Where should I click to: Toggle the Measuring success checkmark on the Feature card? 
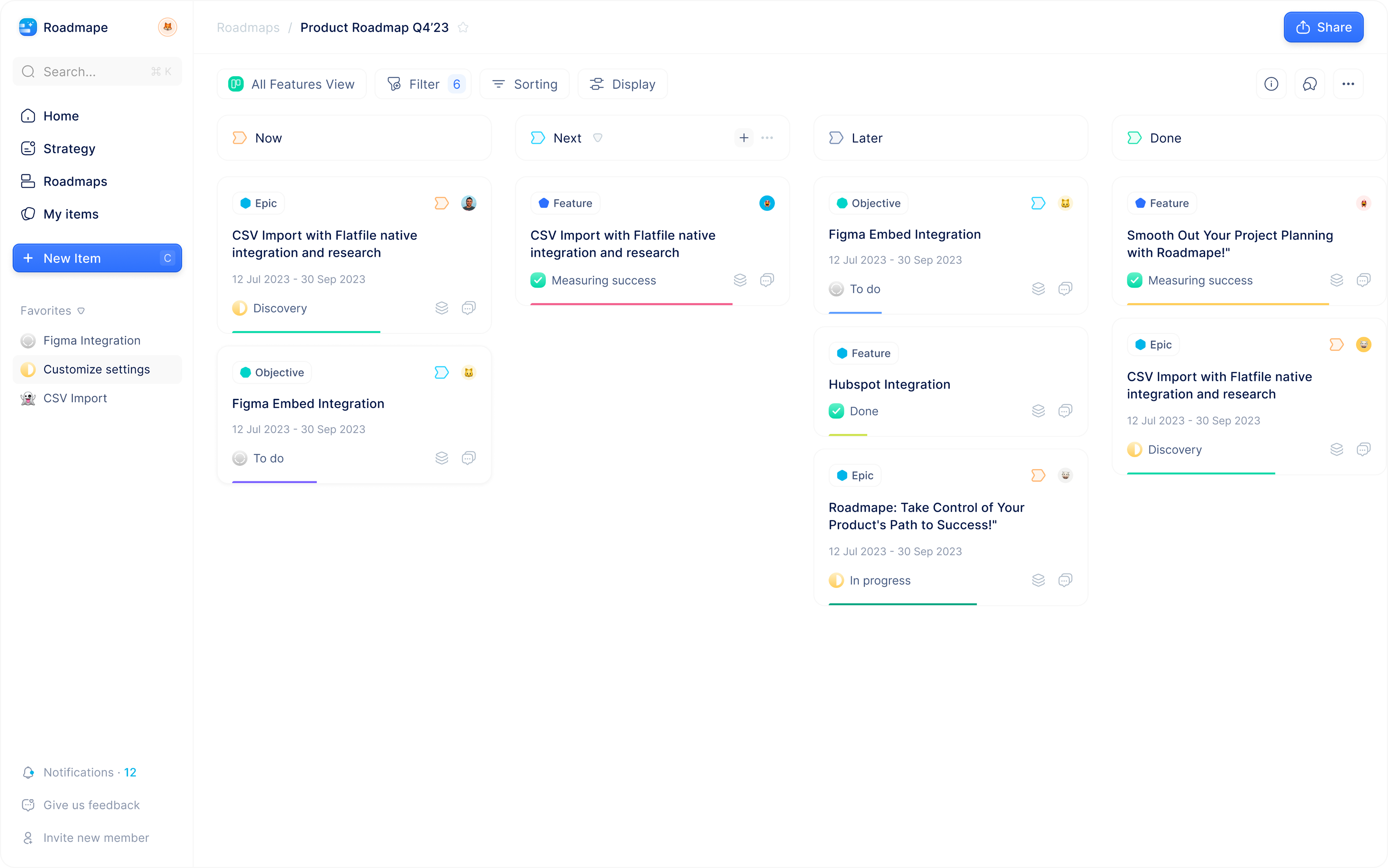click(538, 280)
